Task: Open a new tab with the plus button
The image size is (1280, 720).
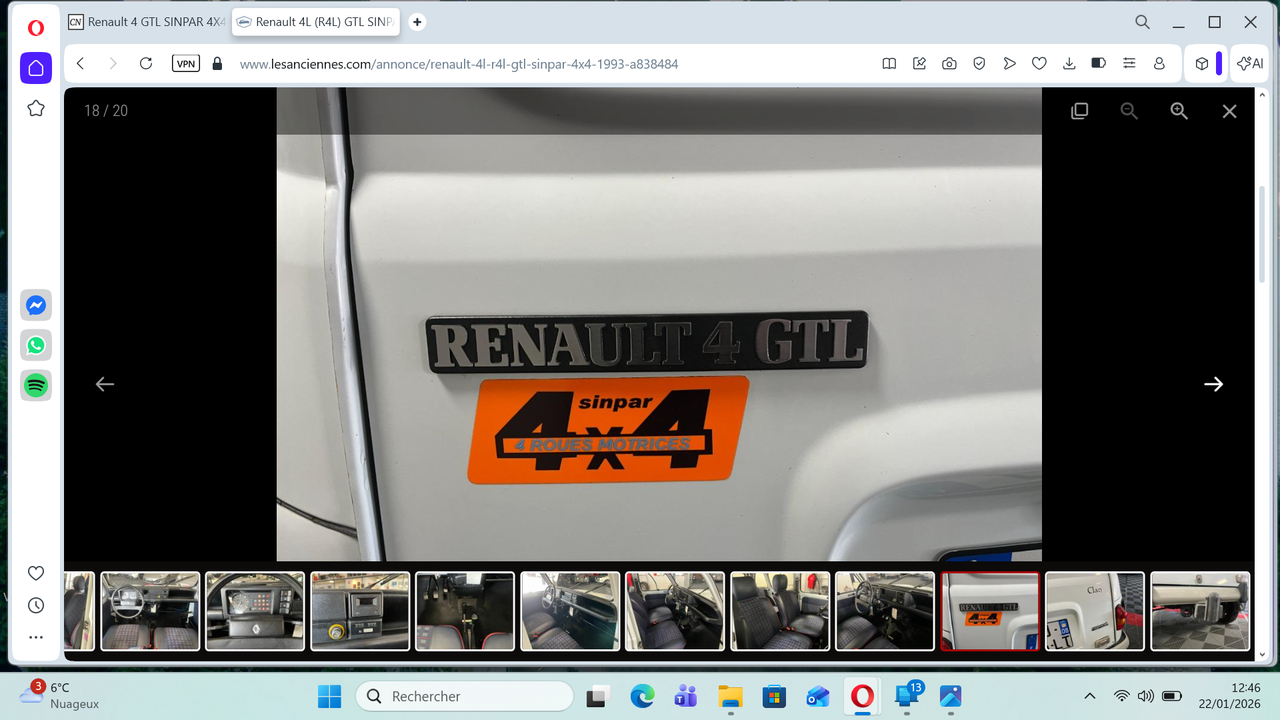Action: 417,22
